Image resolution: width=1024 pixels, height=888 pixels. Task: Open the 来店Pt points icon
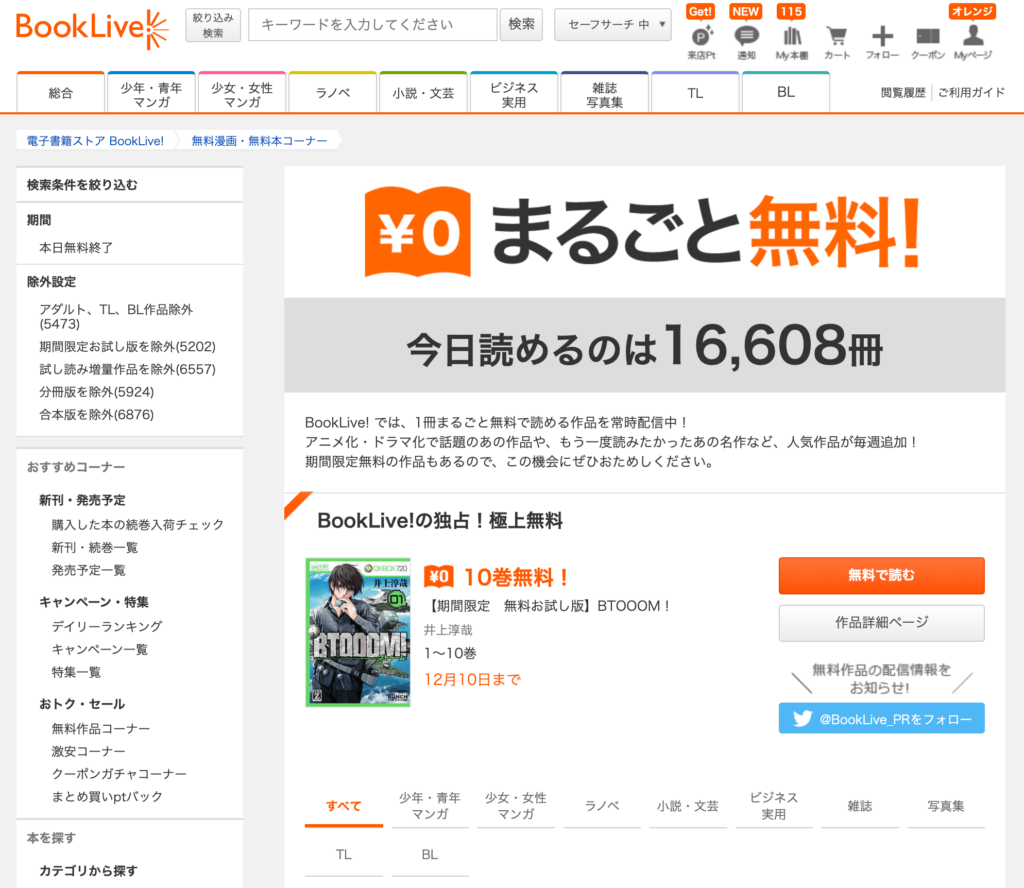point(701,41)
